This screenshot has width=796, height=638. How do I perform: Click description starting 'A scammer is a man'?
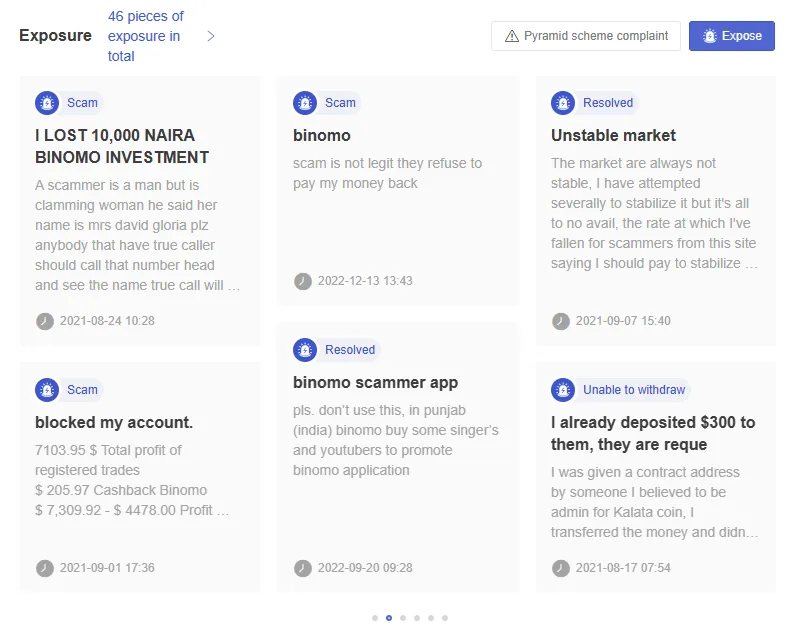pyautogui.click(x=137, y=236)
